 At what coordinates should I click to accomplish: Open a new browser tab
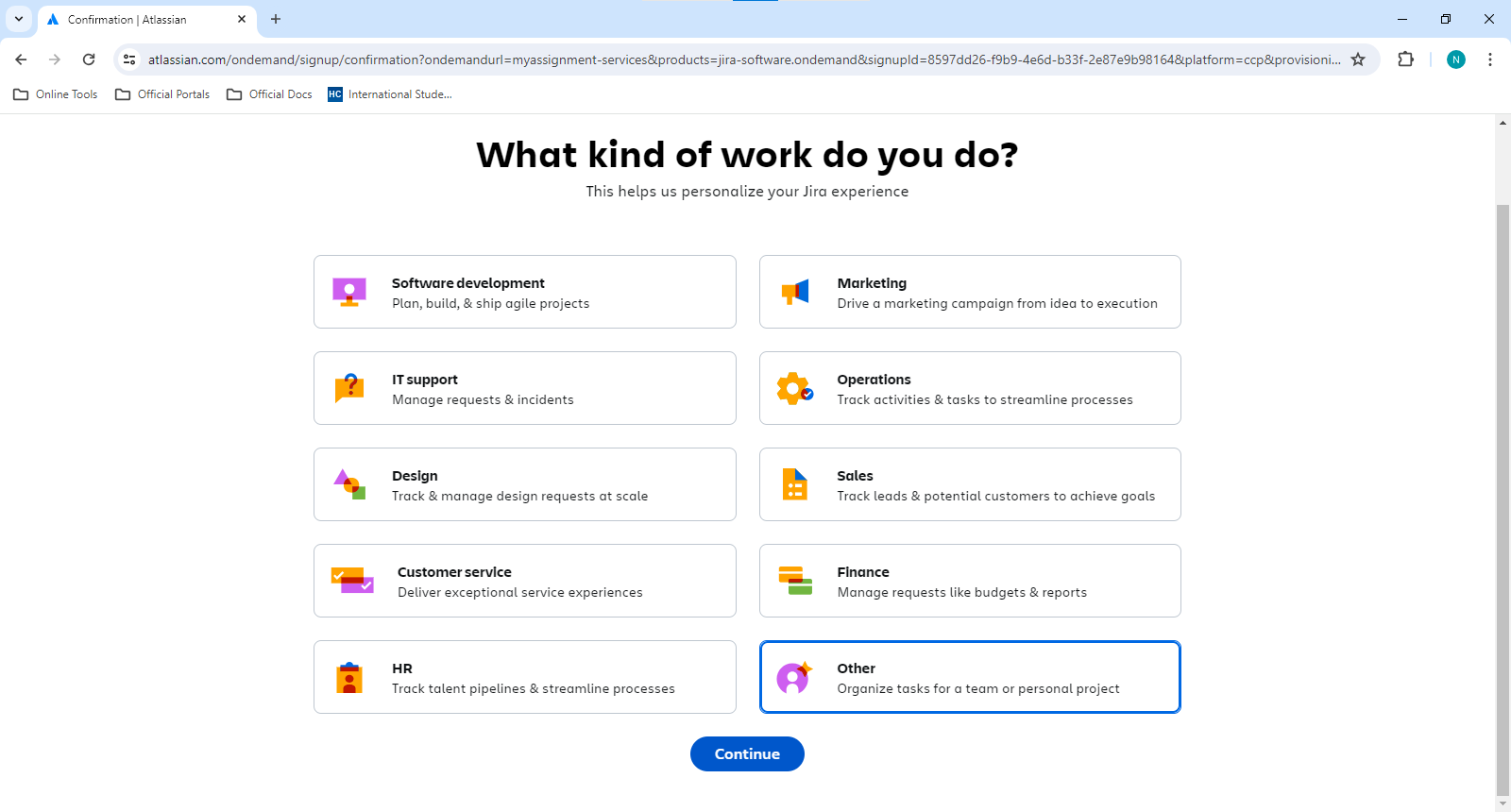pyautogui.click(x=276, y=19)
